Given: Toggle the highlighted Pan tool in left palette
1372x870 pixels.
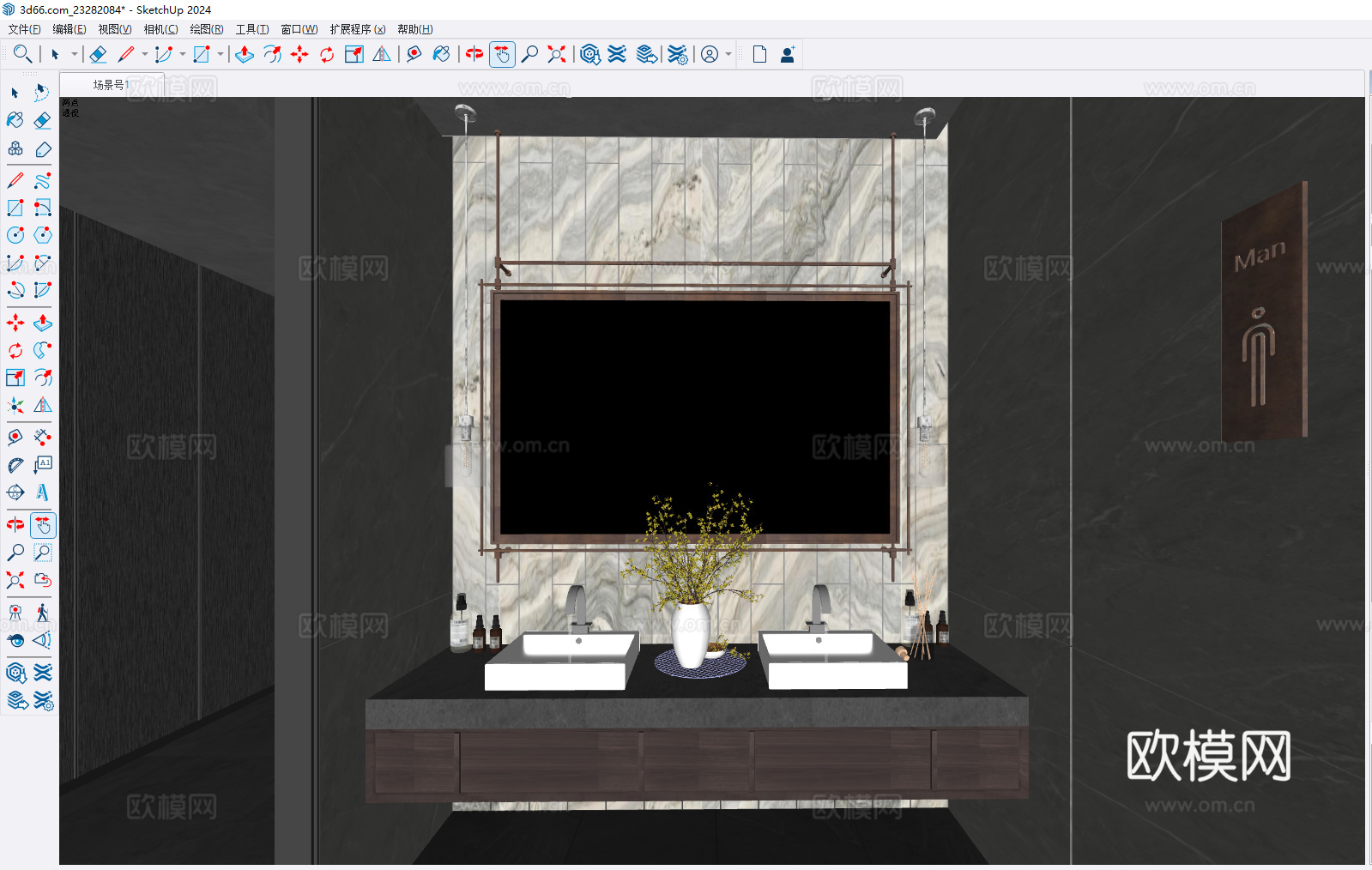Looking at the screenshot, I should point(43,525).
